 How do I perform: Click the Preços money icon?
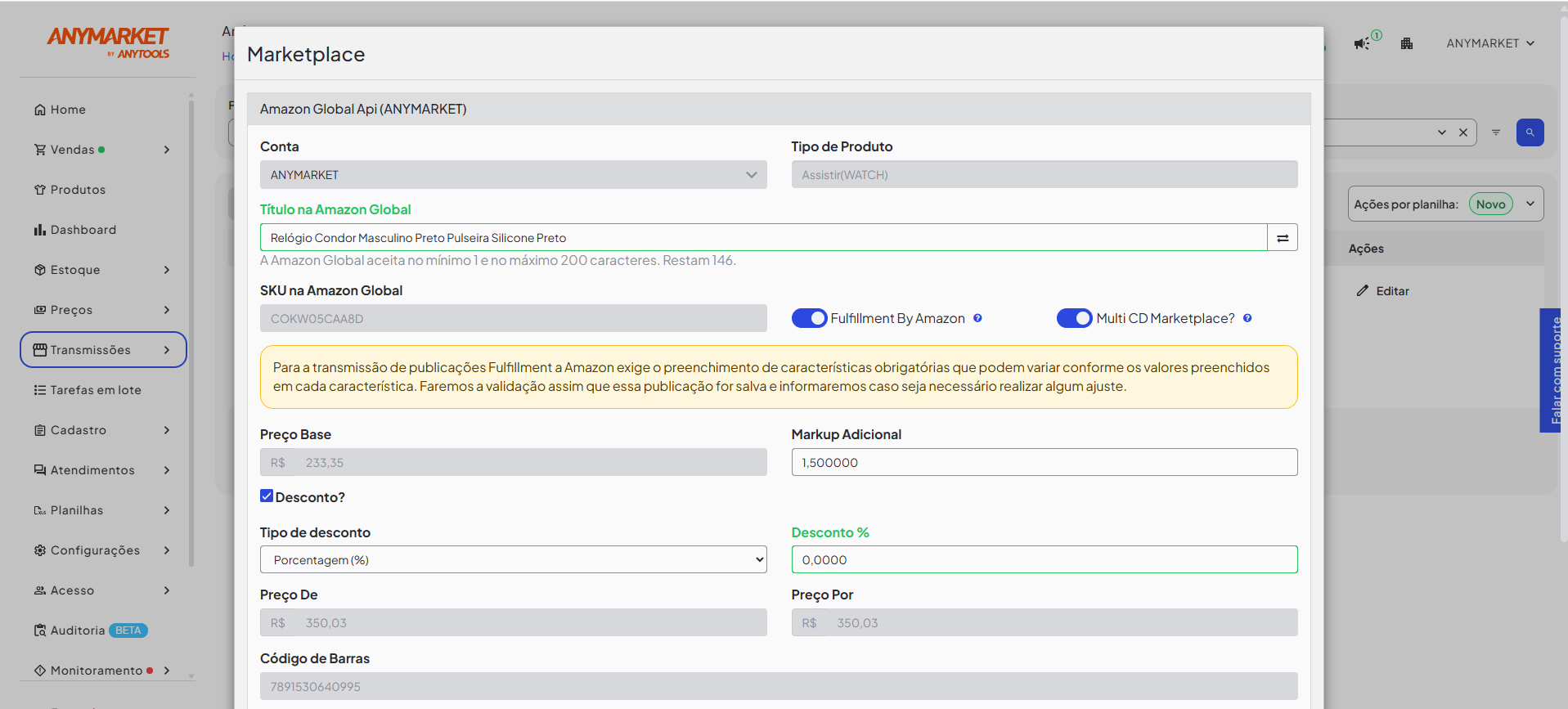pyautogui.click(x=39, y=310)
